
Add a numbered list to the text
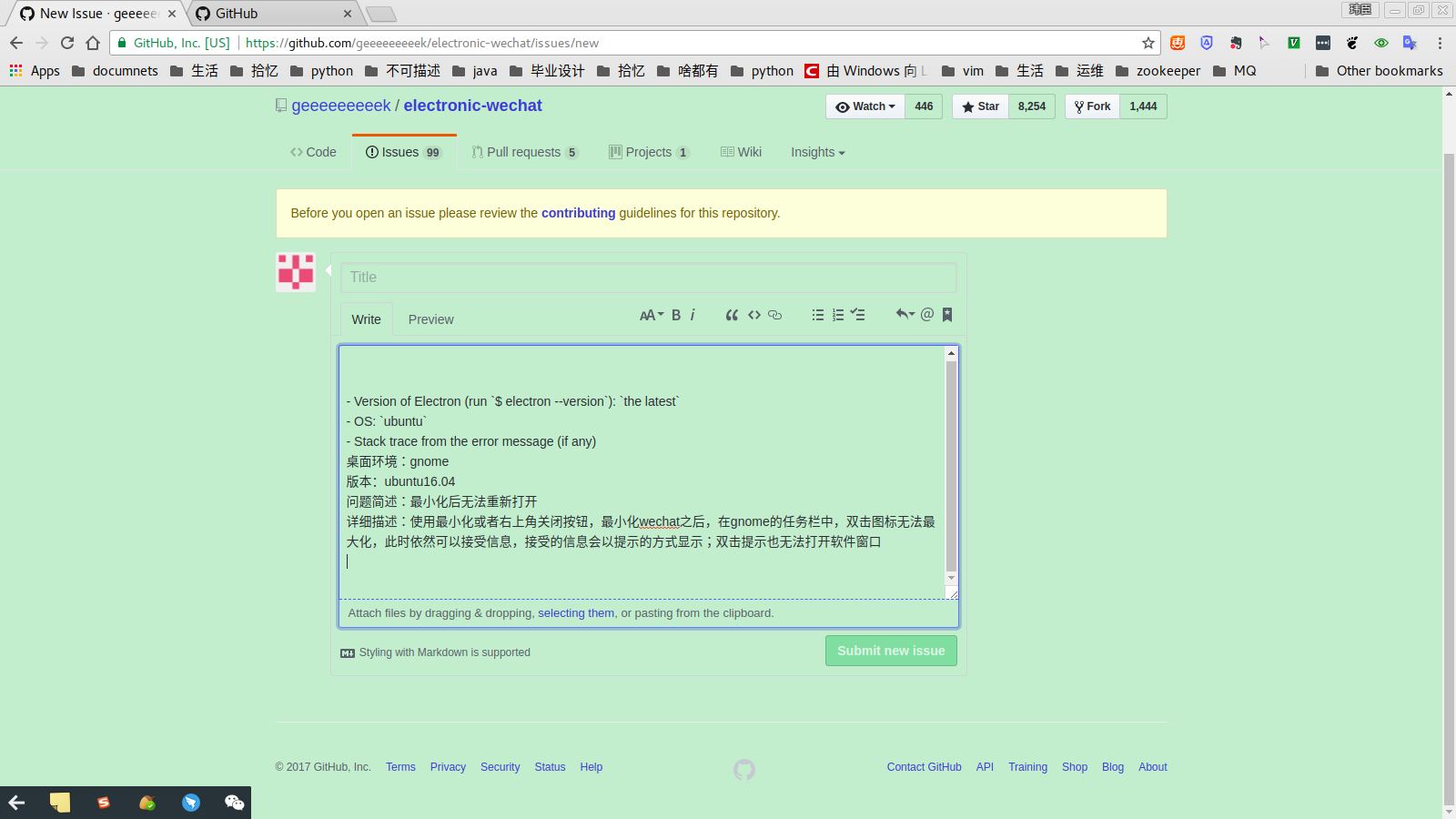837,315
